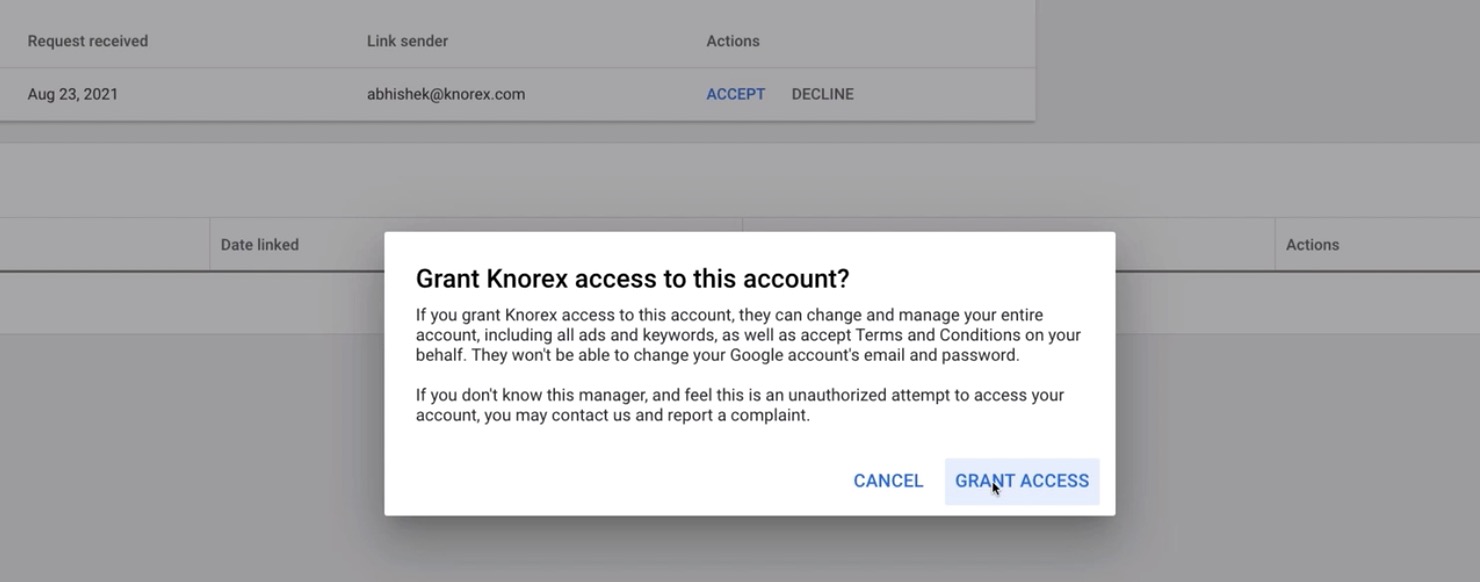Select the Aug 23, 2021 date cell
This screenshot has height=582, width=1480.
[x=73, y=94]
